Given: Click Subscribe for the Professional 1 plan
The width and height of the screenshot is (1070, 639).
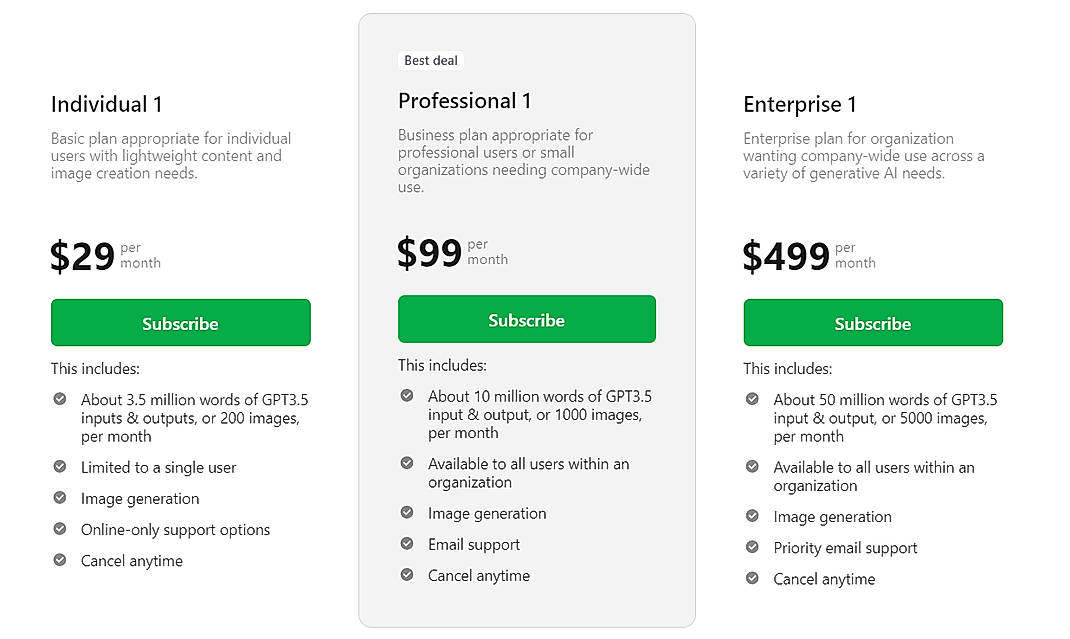Looking at the screenshot, I should [x=526, y=318].
